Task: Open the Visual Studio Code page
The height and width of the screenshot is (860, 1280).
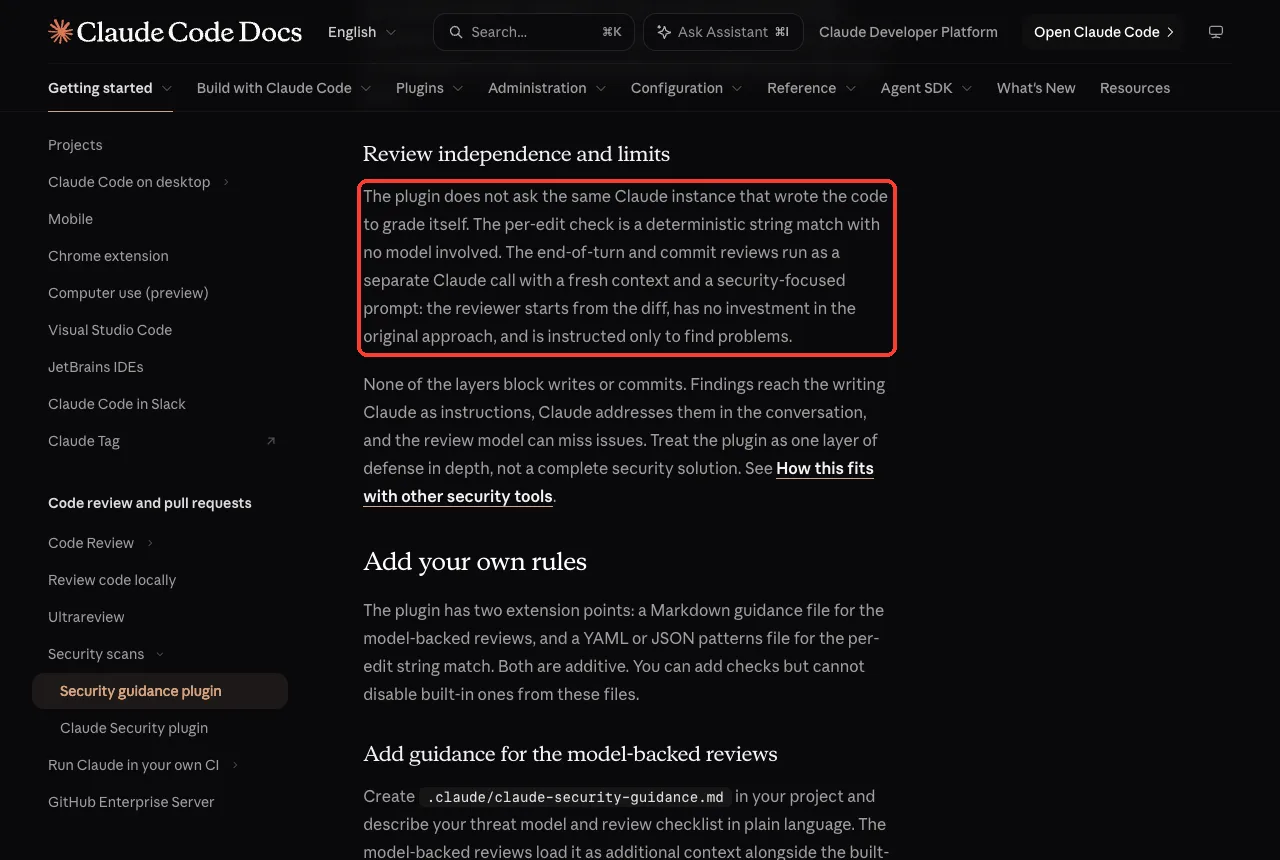Action: pyautogui.click(x=110, y=330)
